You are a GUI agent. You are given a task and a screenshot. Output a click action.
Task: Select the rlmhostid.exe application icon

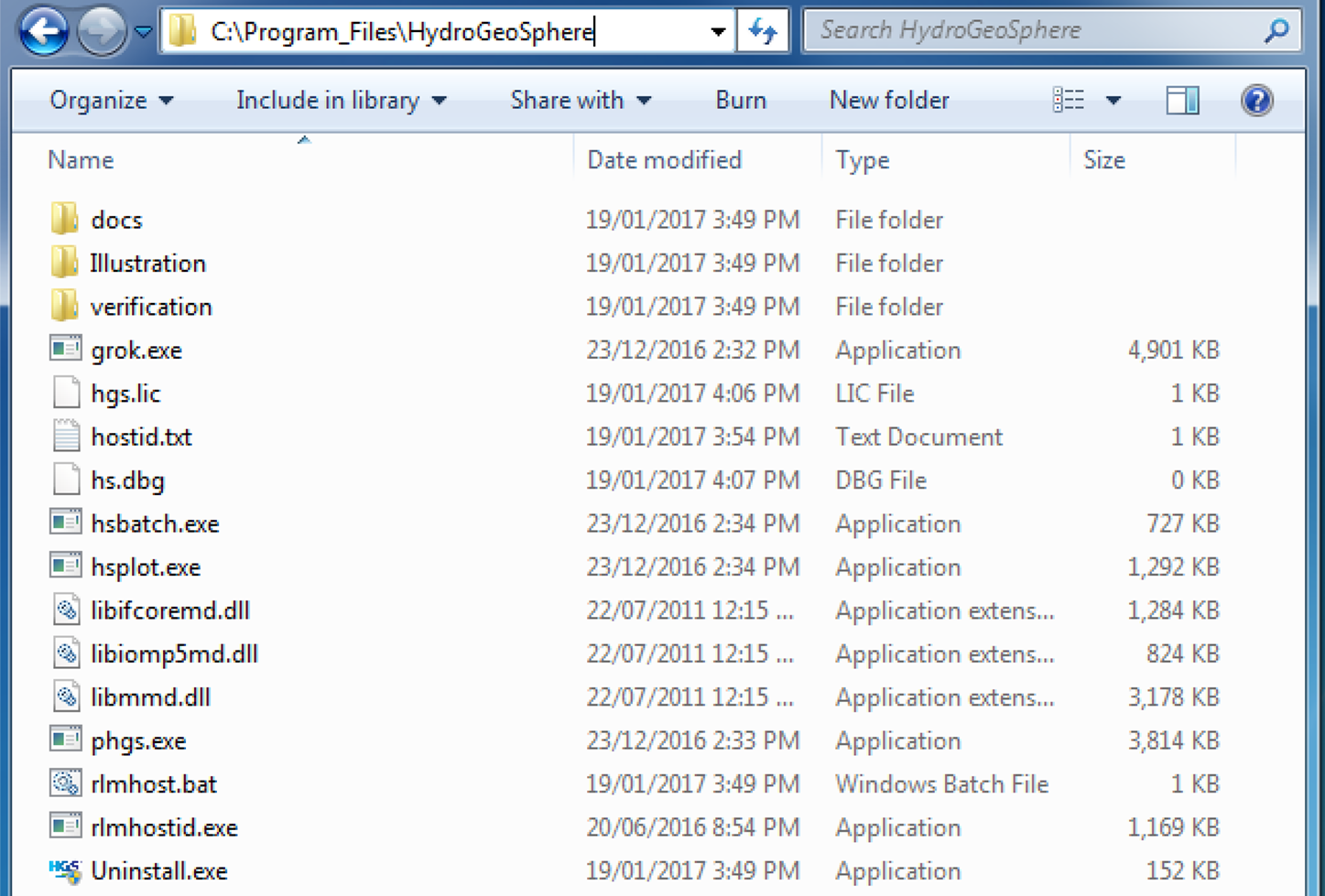pos(65,826)
